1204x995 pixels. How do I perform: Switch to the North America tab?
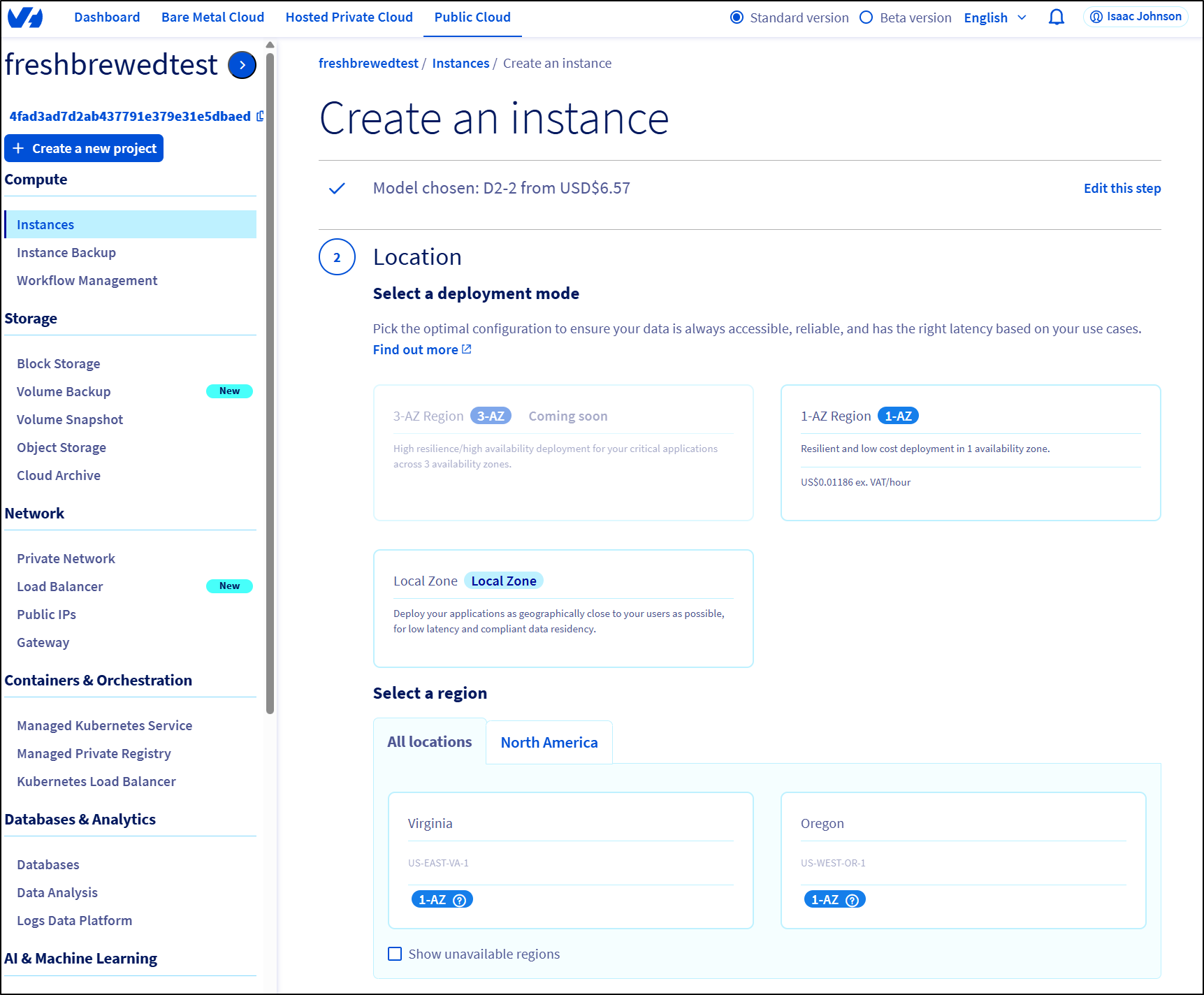tap(549, 742)
